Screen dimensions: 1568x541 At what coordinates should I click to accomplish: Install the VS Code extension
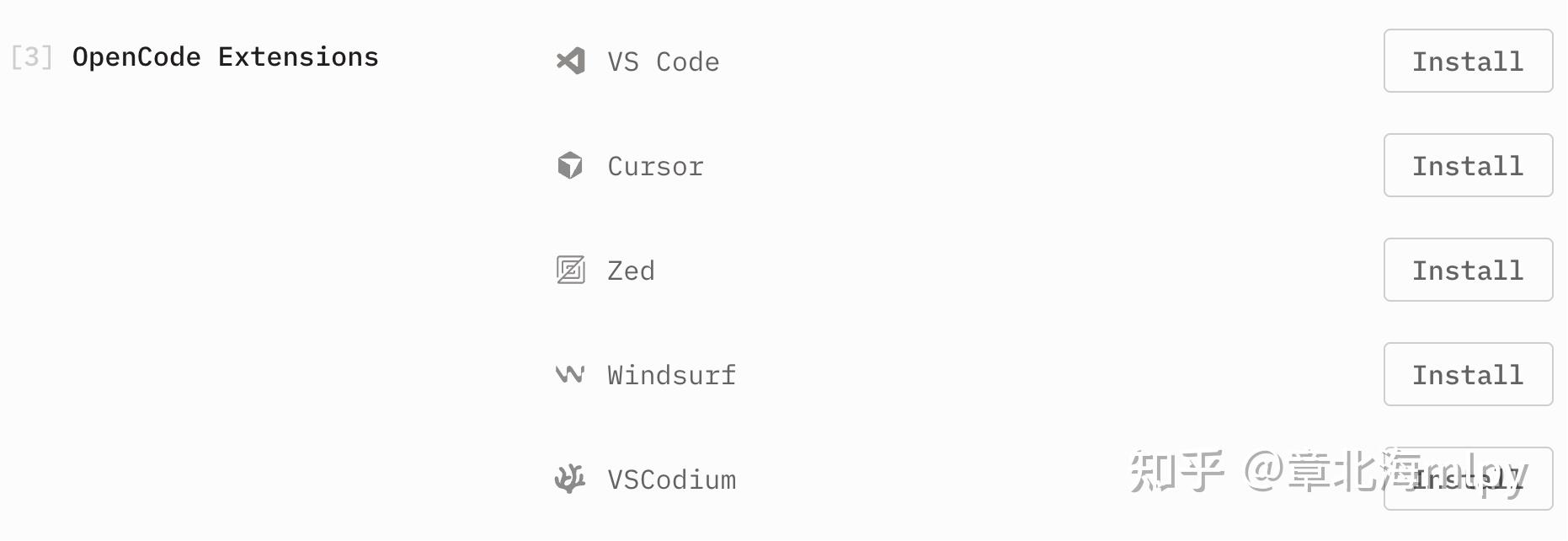[x=1468, y=61]
